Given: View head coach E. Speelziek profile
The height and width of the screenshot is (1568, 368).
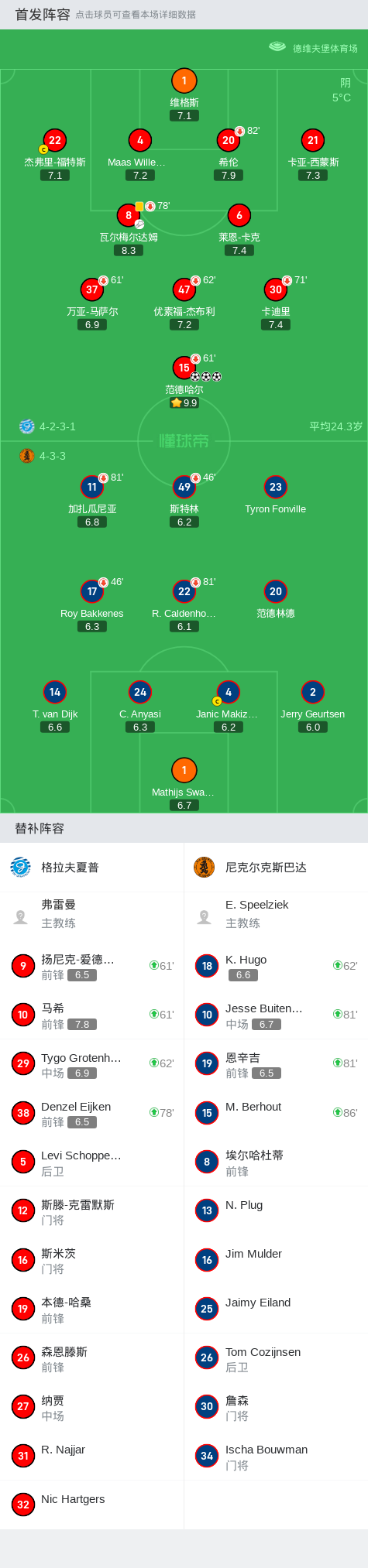Looking at the screenshot, I should pyautogui.click(x=276, y=914).
